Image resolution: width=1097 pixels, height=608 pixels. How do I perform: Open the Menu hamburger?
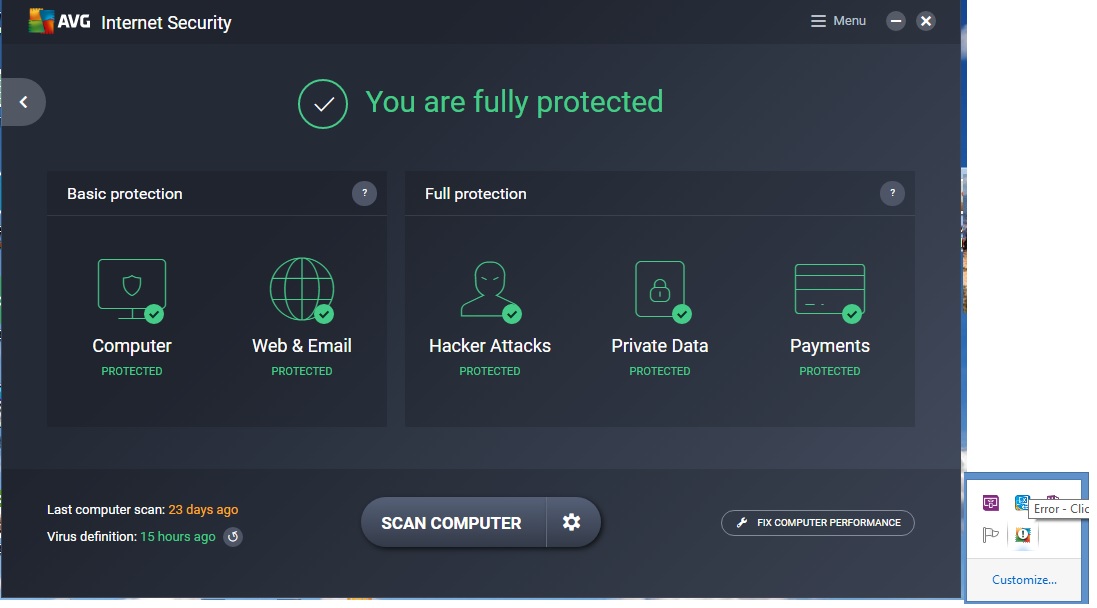[x=838, y=21]
